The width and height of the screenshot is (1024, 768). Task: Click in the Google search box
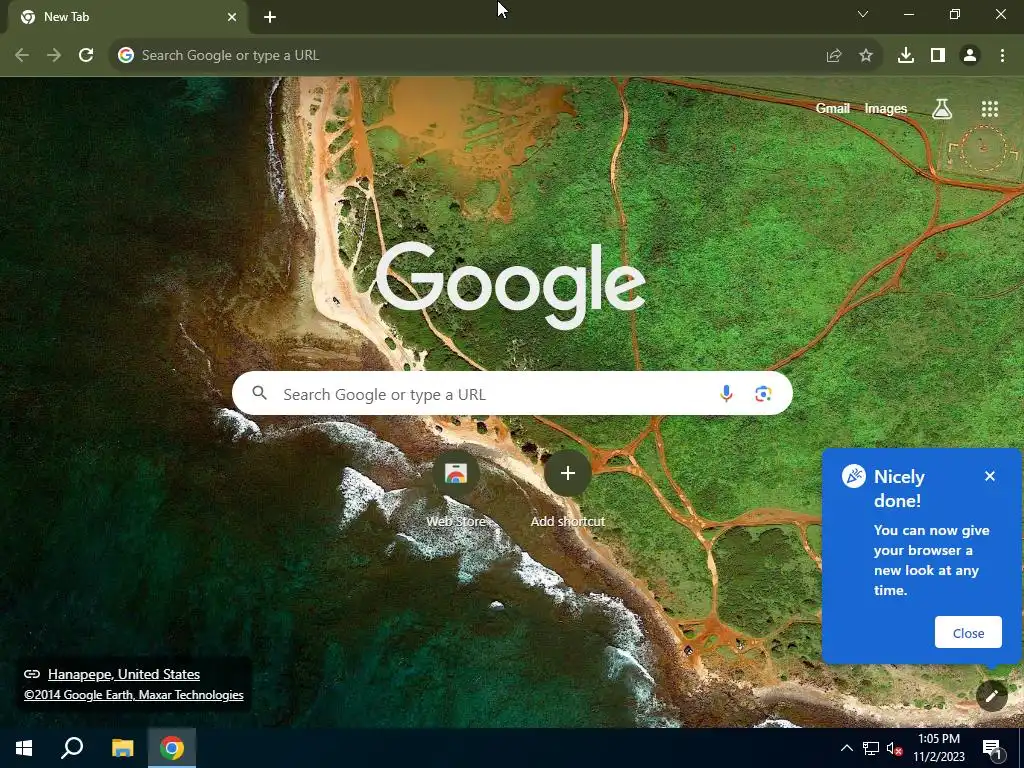pos(512,393)
